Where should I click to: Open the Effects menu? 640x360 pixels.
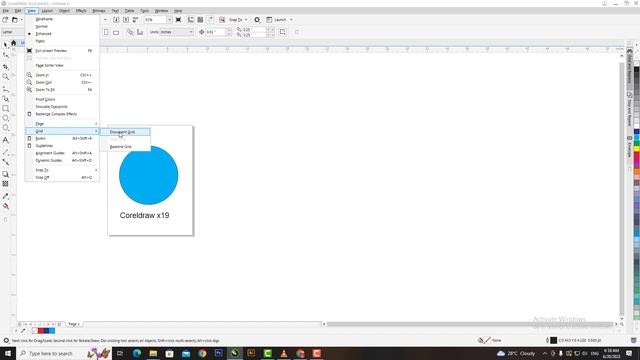pyautogui.click(x=81, y=11)
